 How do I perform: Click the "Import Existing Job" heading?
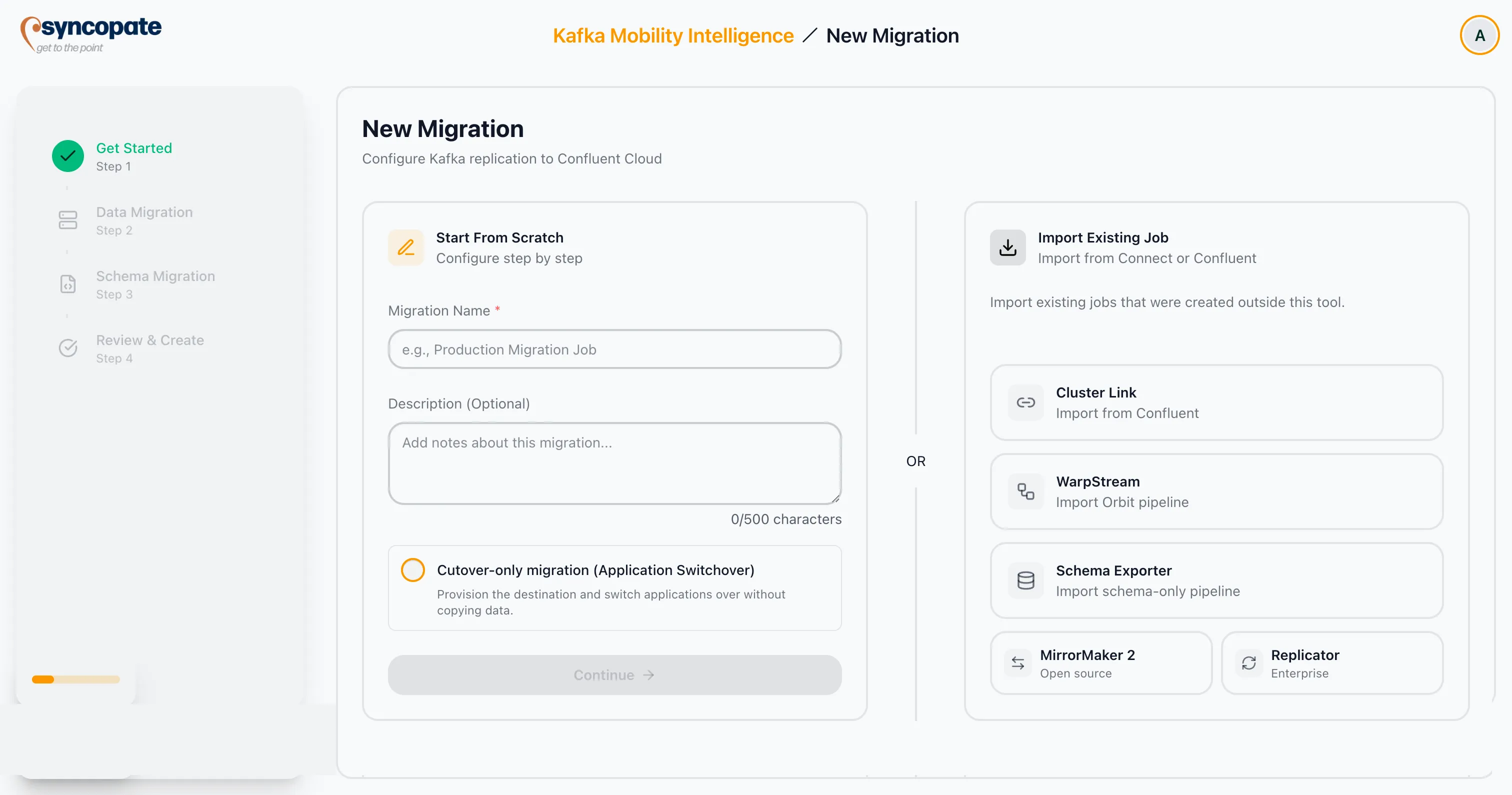tap(1103, 238)
